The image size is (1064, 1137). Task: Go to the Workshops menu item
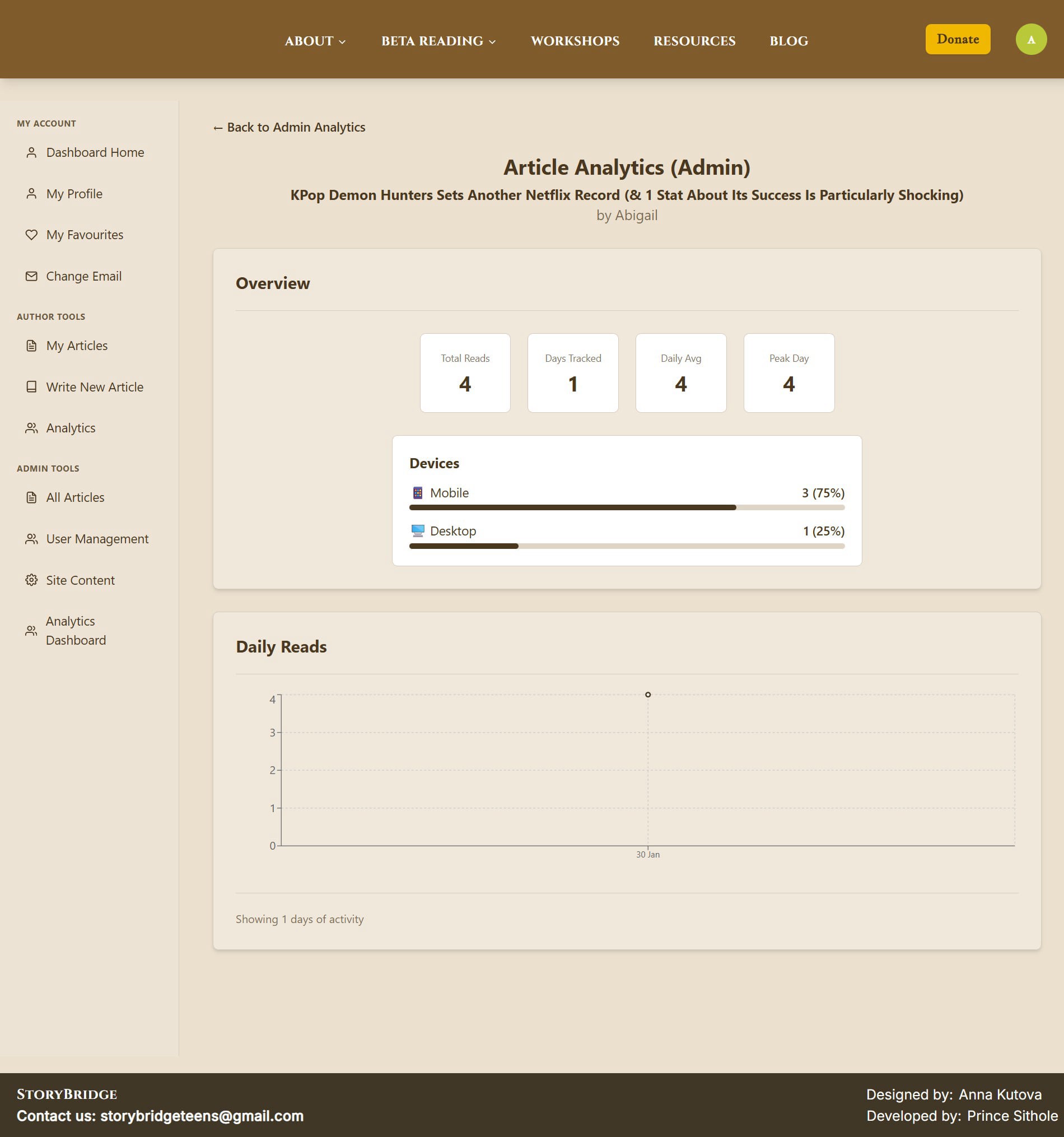click(575, 40)
